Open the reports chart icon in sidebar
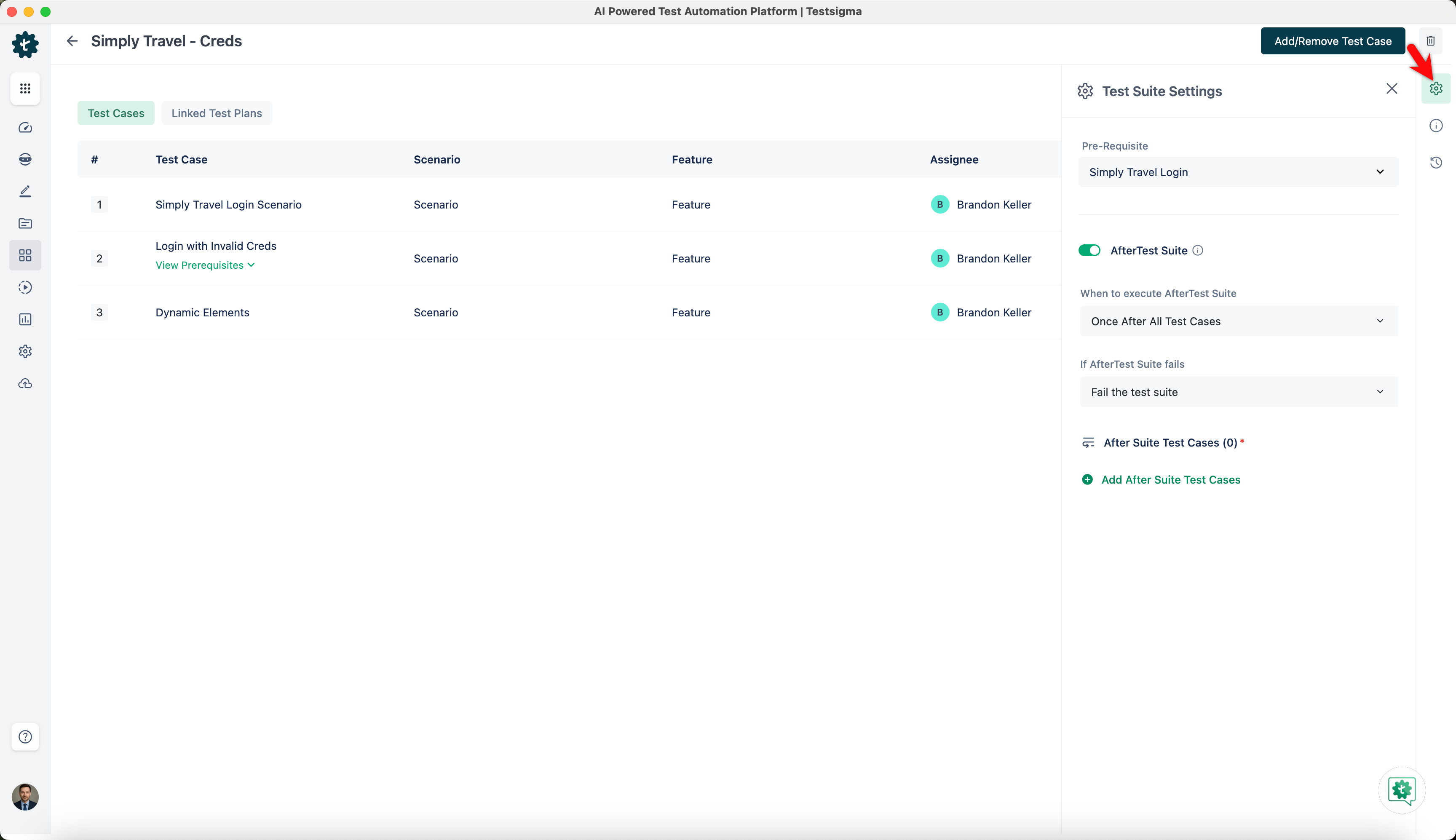This screenshot has width=1456, height=840. tap(25, 319)
